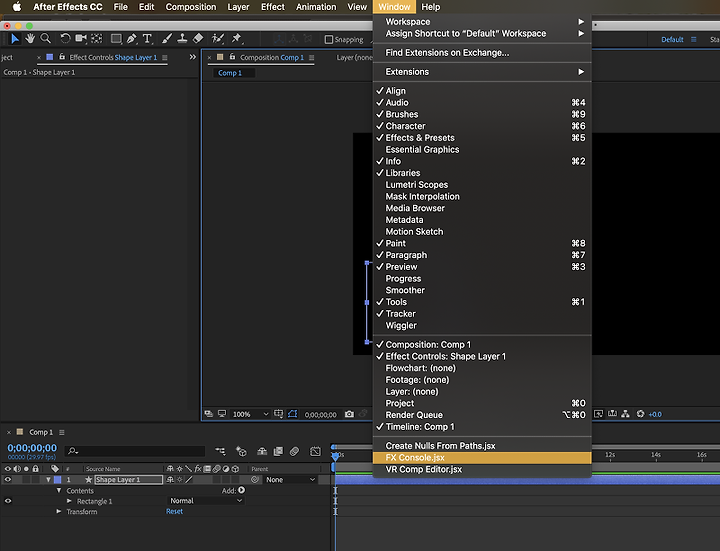720x551 pixels.
Task: Click the current timecode 0;00;00;00 in timeline
Action: coord(32,448)
